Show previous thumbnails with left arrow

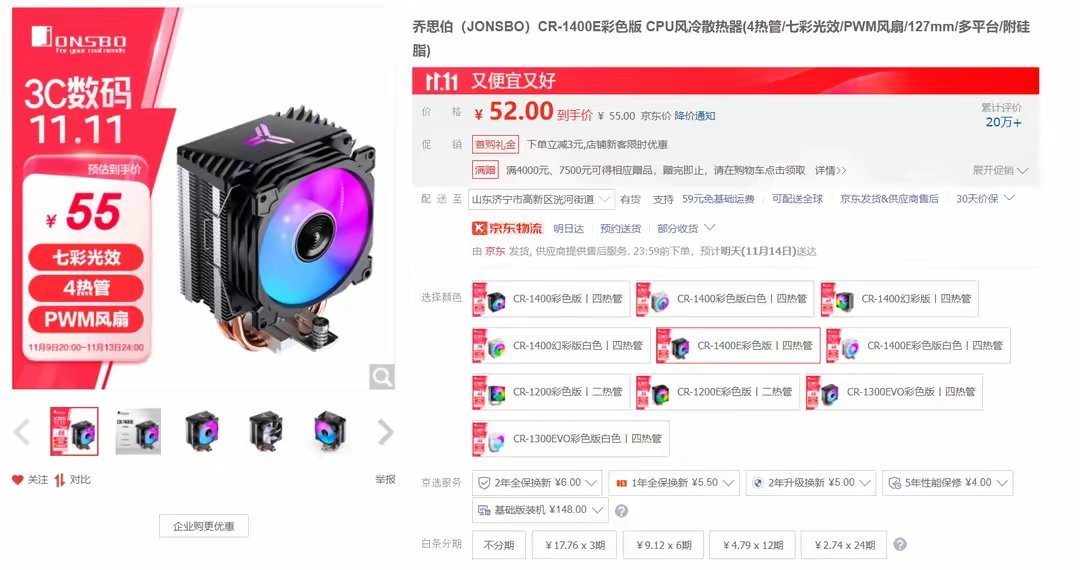pos(22,432)
